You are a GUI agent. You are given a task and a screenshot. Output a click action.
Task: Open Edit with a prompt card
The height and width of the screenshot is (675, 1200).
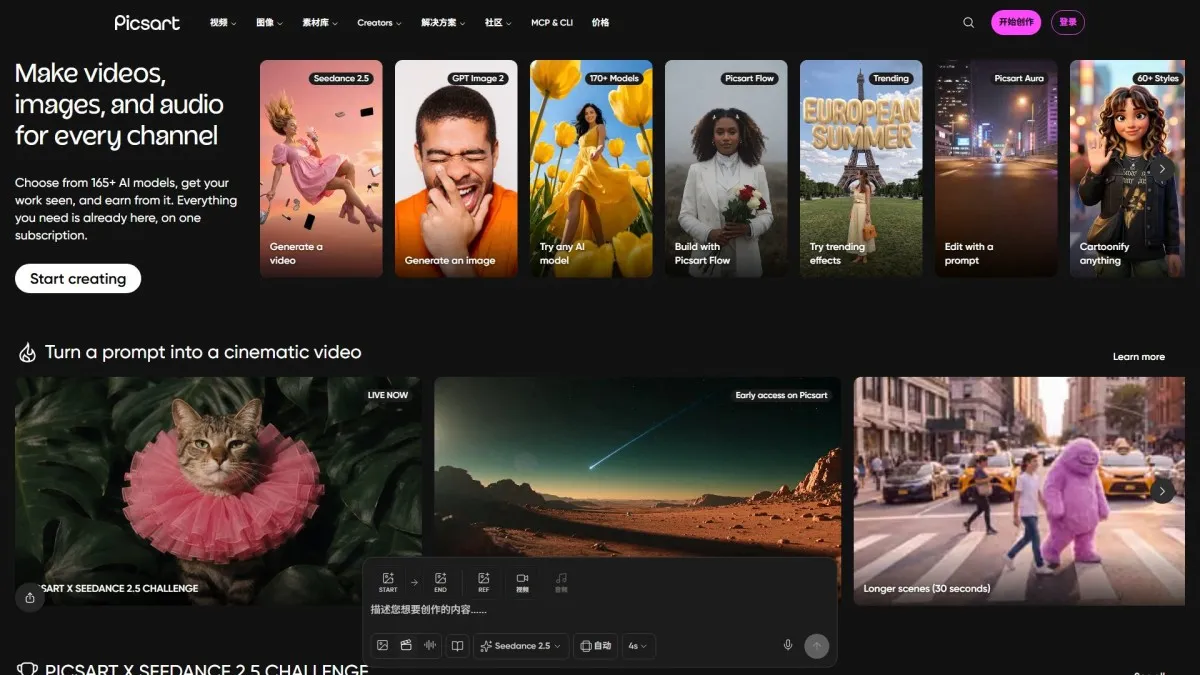click(996, 168)
